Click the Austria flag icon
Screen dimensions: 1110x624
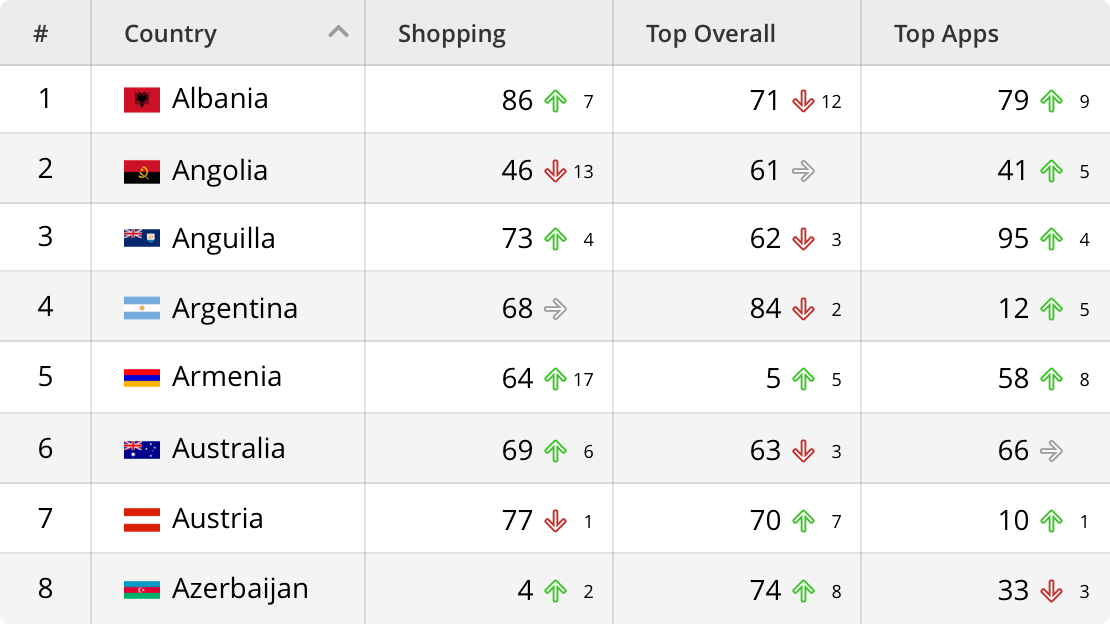(144, 519)
